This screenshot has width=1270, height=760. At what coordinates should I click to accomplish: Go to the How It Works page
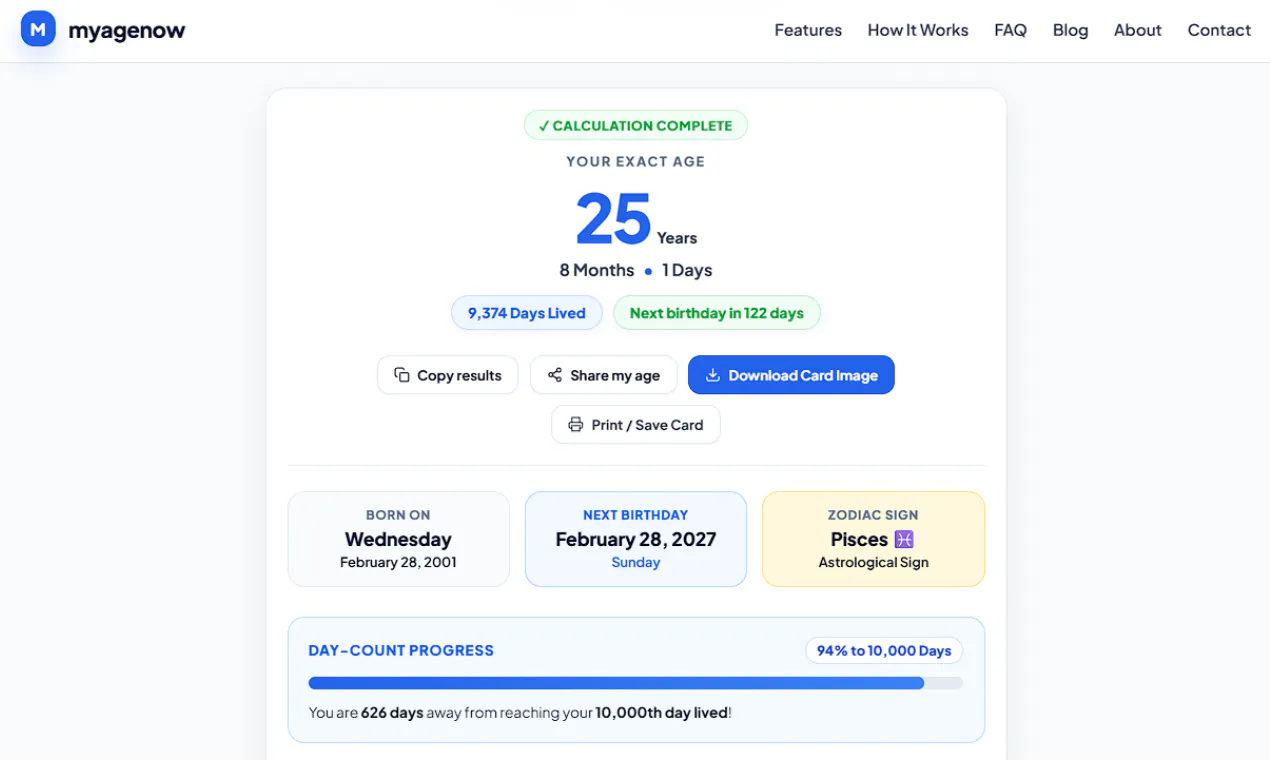pos(918,30)
